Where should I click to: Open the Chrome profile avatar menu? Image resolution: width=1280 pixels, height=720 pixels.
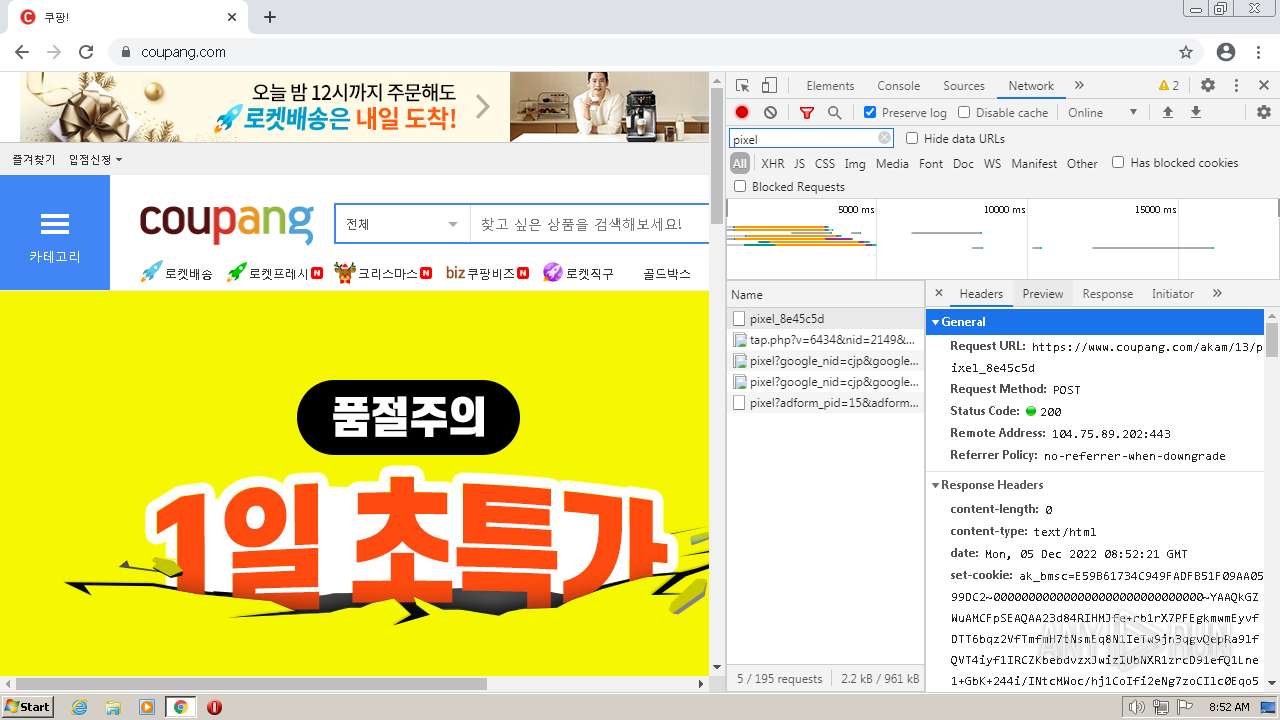coord(1226,52)
